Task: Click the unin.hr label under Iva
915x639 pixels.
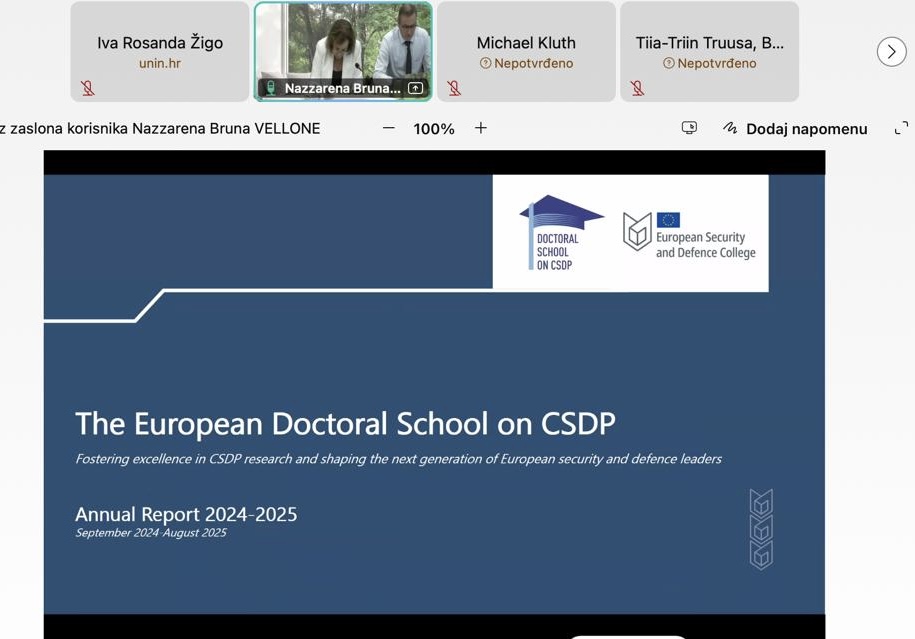Action: 160,63
